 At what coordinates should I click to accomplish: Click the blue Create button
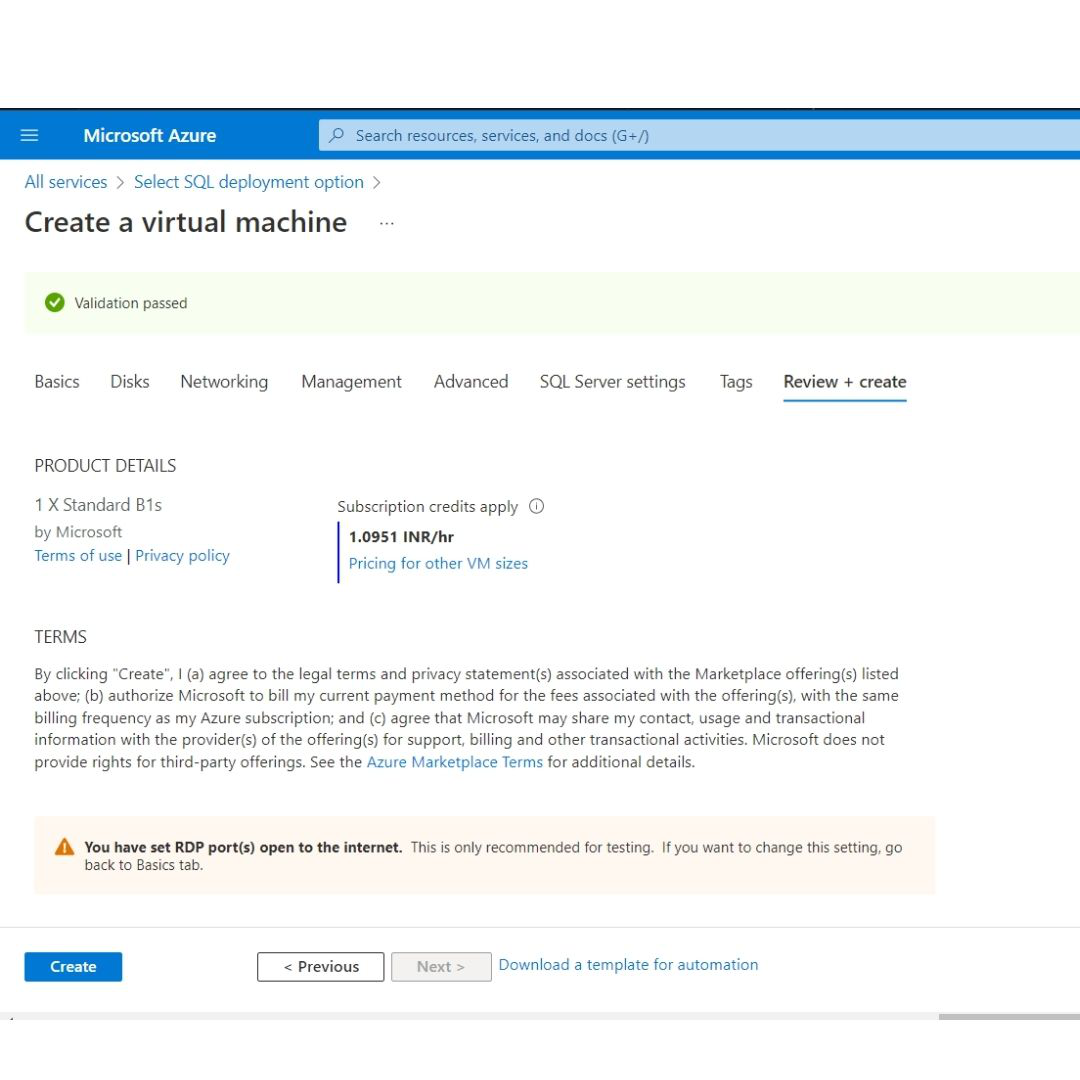point(73,966)
